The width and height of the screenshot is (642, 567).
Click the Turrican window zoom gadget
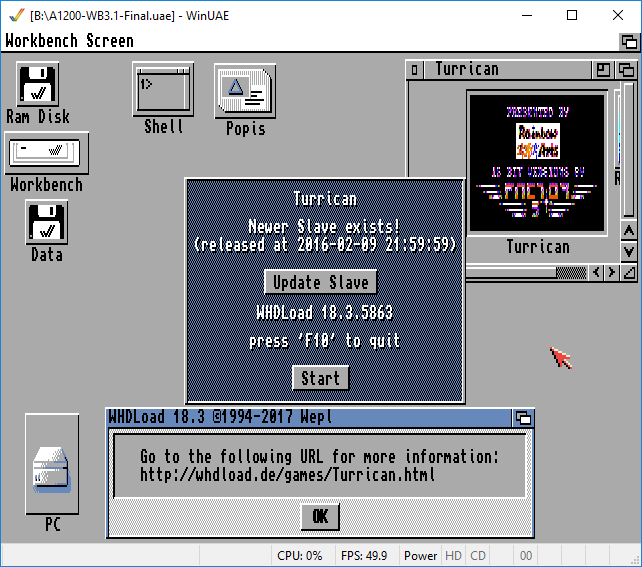tap(604, 70)
